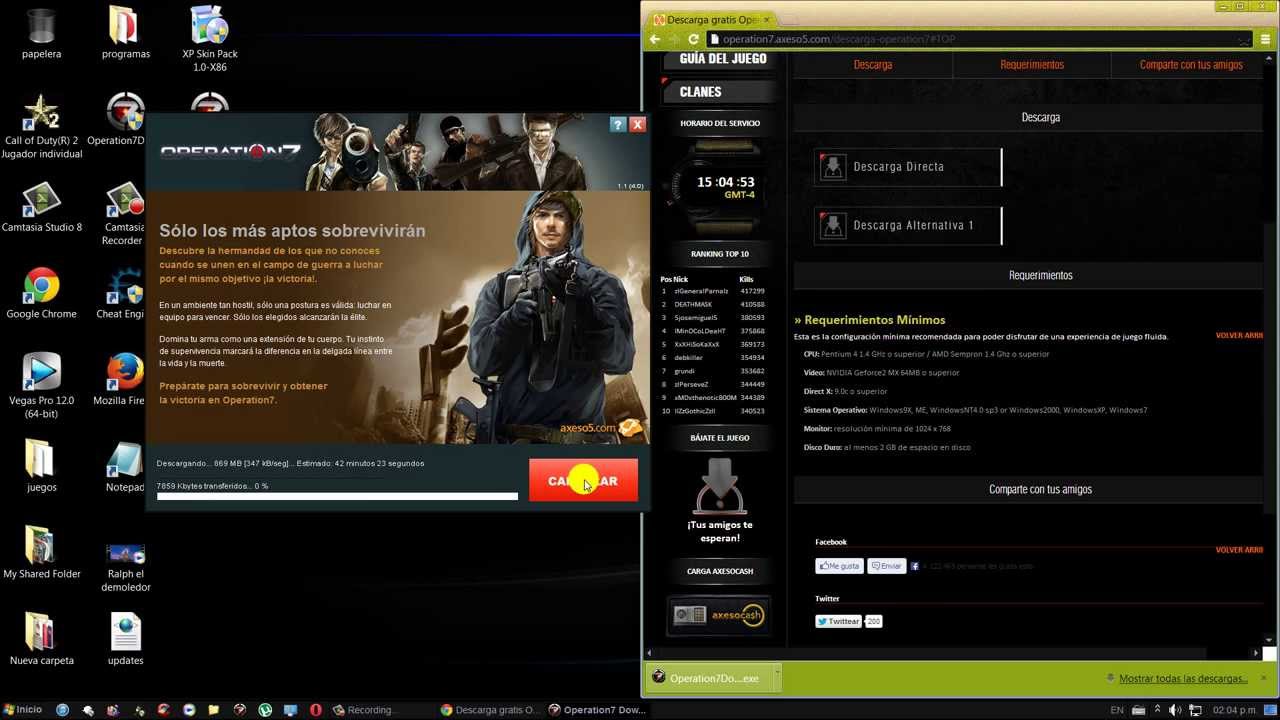This screenshot has width=1280, height=720.
Task: Close the Descarga gratis Chrome tab
Action: pos(767,20)
